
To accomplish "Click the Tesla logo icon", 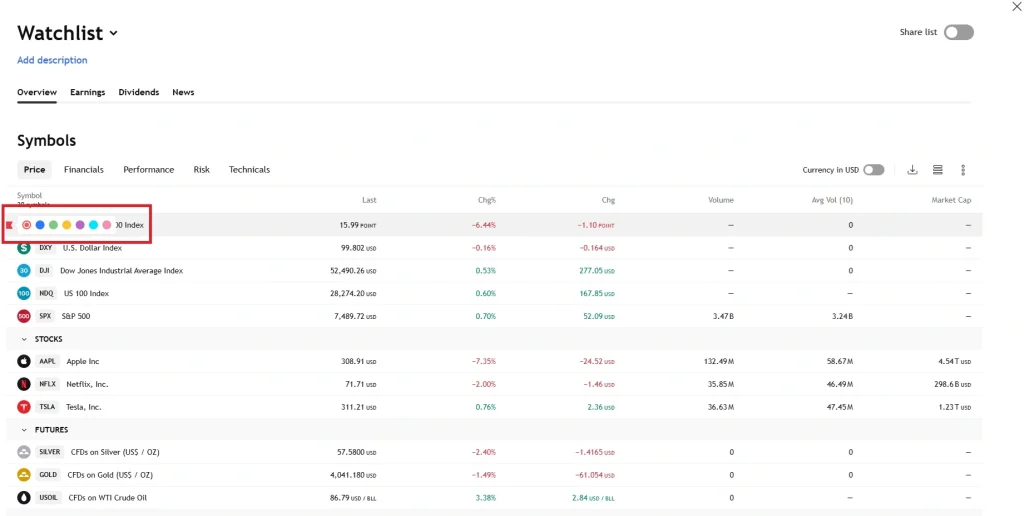I will (x=24, y=407).
